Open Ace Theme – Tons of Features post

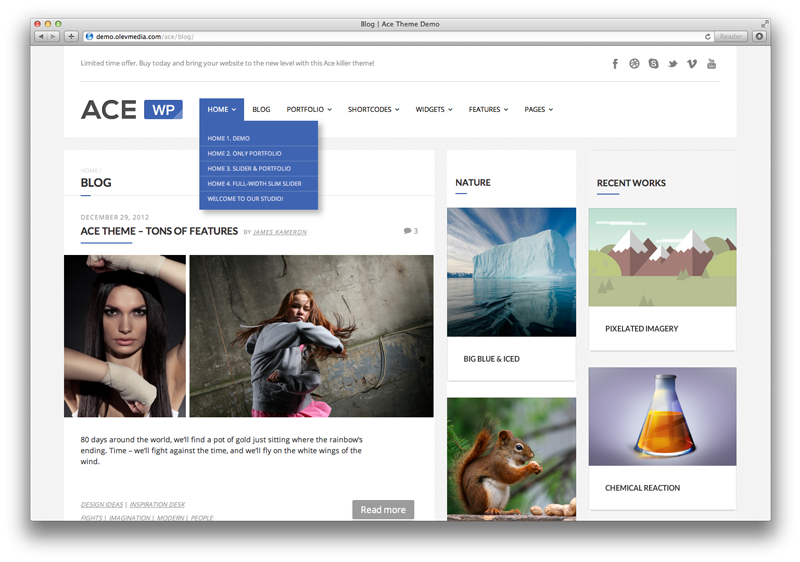(159, 231)
